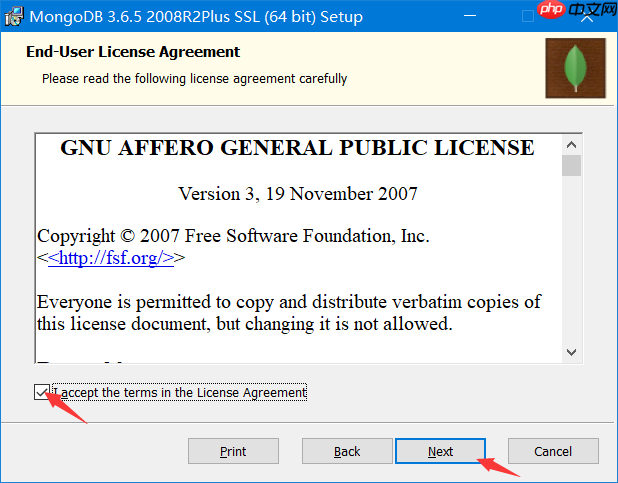Cancel the MongoDB setup
Image resolution: width=618 pixels, height=483 pixels.
[x=553, y=451]
